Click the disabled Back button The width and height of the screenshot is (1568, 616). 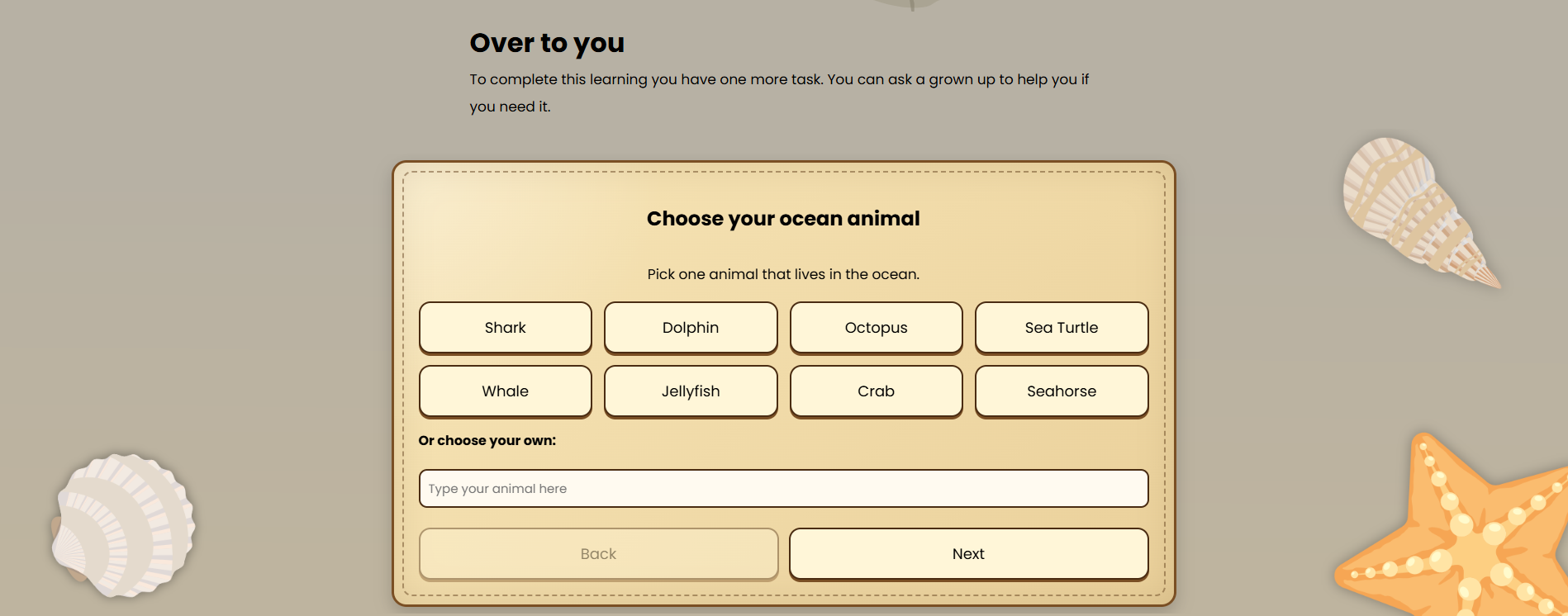(x=598, y=554)
